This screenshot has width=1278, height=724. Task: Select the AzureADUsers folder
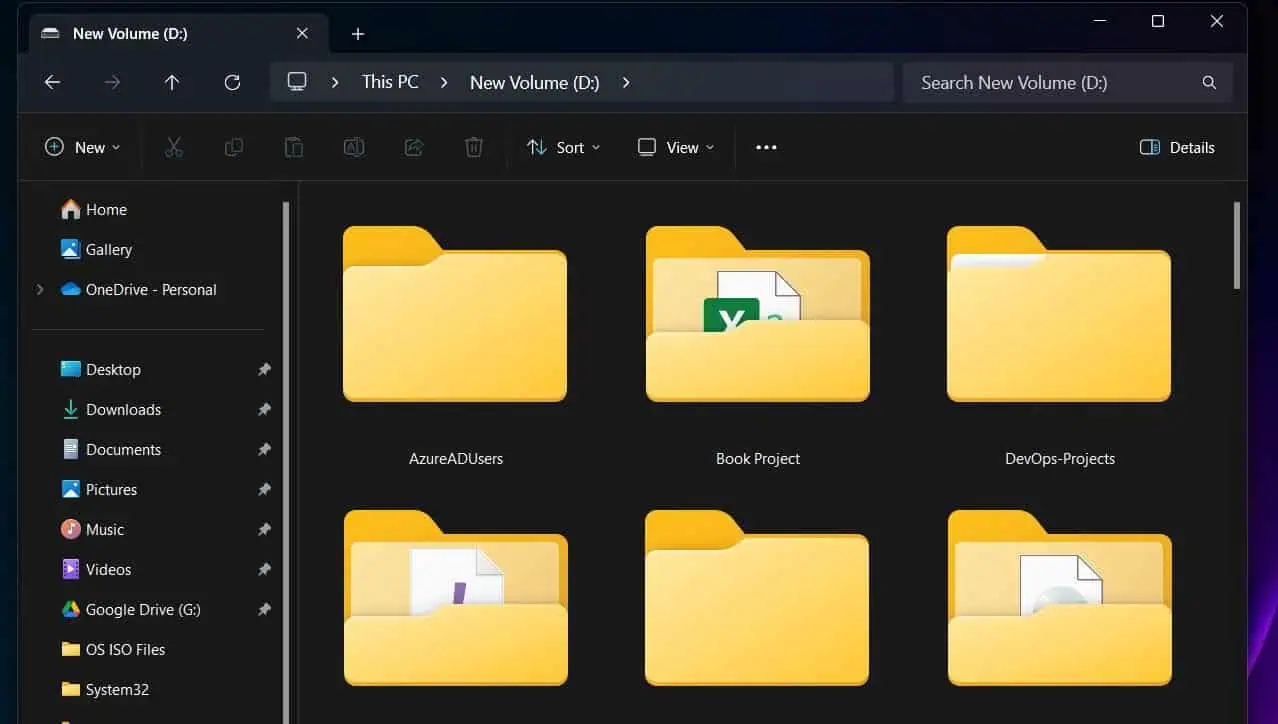point(455,346)
